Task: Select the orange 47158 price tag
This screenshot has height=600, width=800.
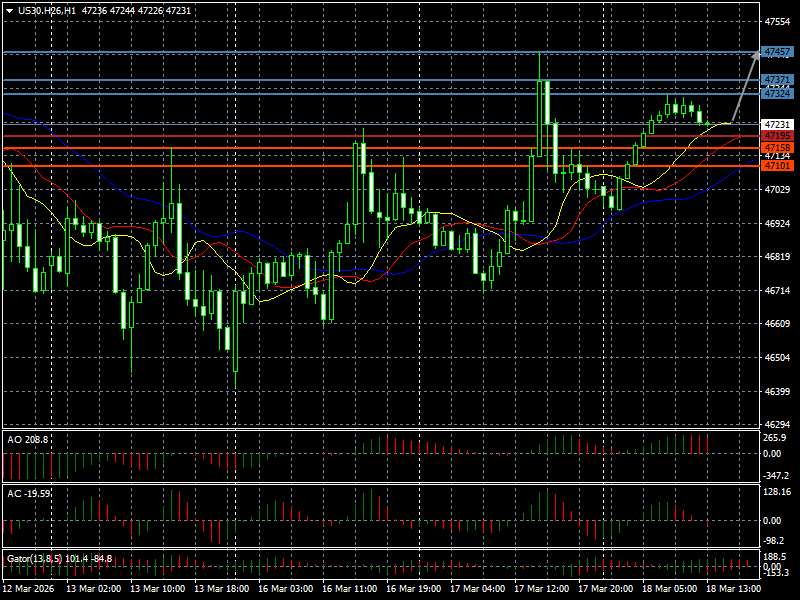Action: point(777,147)
